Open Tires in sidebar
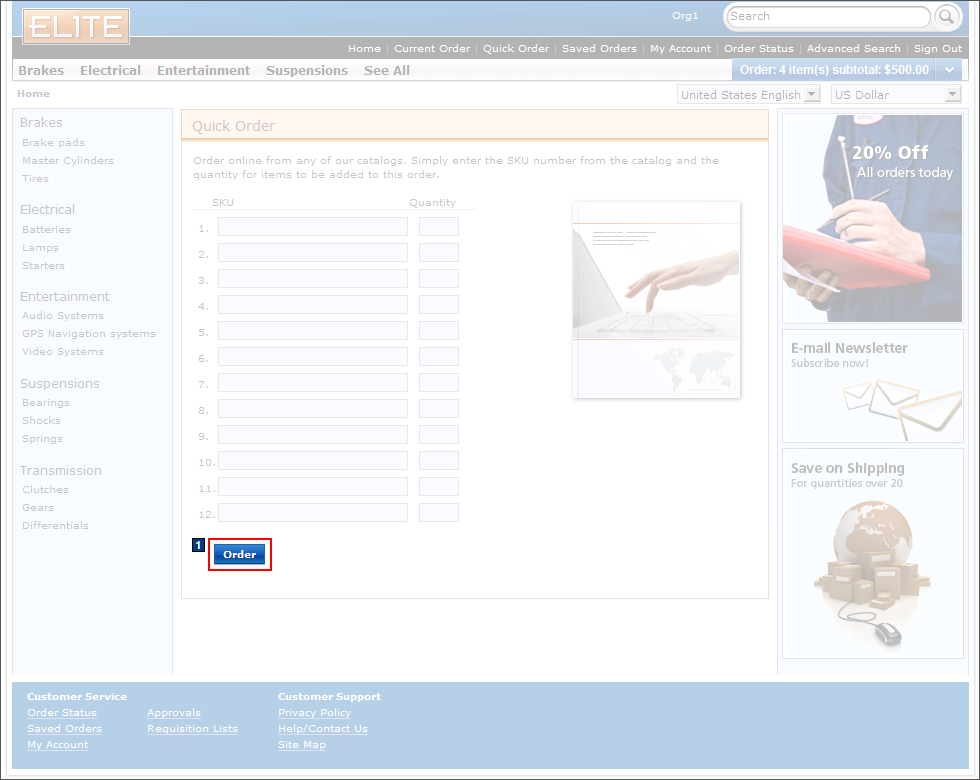The height and width of the screenshot is (780, 980). click(36, 179)
